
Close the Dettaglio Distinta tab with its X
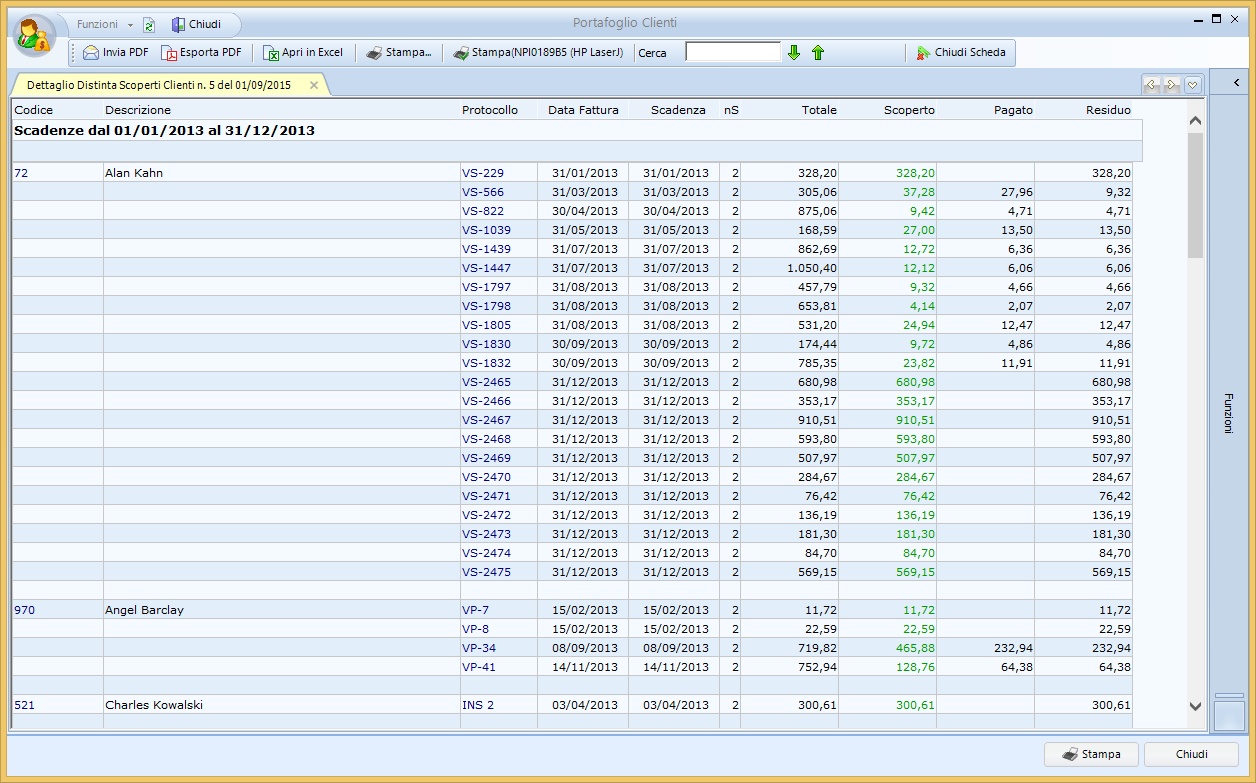(x=314, y=86)
